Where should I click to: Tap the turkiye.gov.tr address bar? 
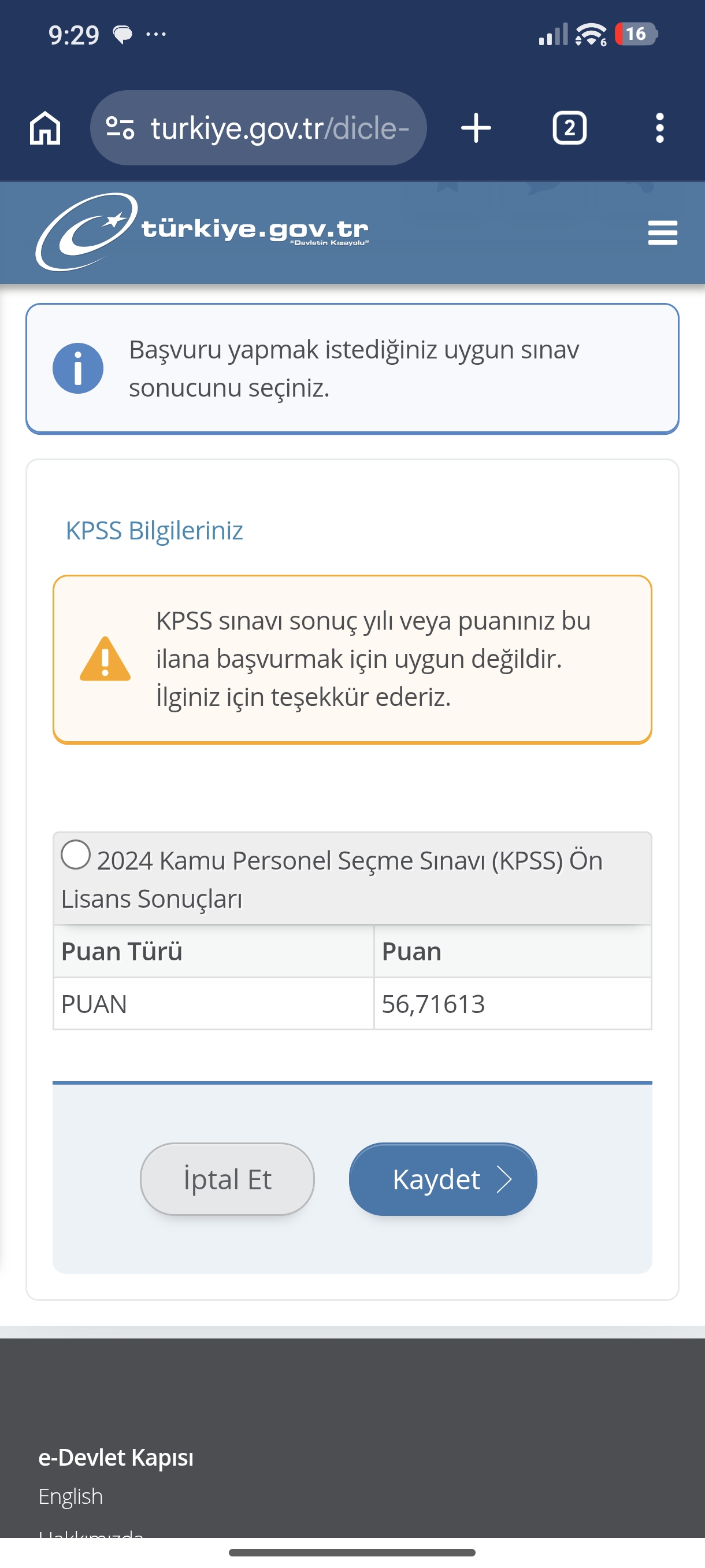click(258, 128)
